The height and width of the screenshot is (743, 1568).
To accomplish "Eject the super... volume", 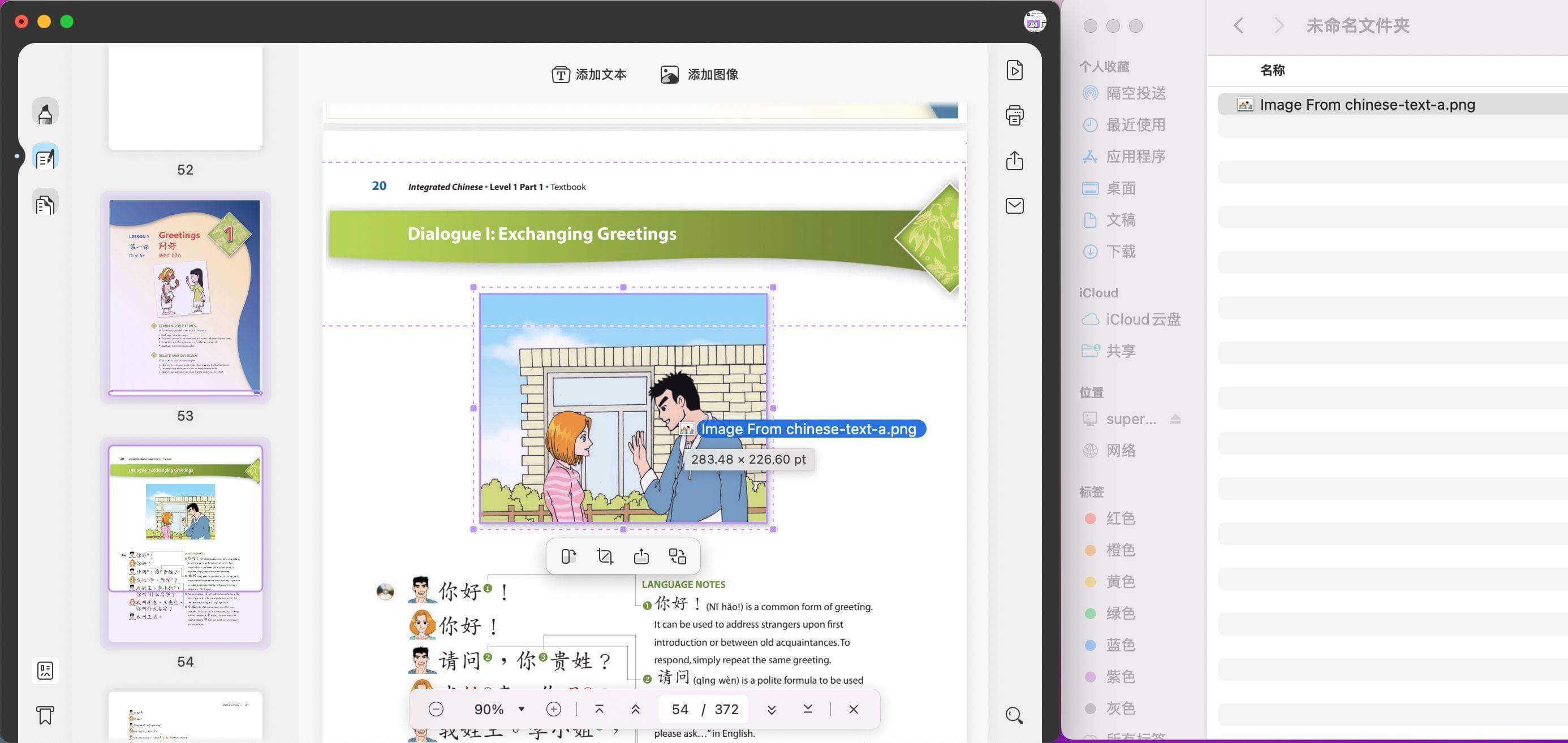I will tap(1175, 418).
